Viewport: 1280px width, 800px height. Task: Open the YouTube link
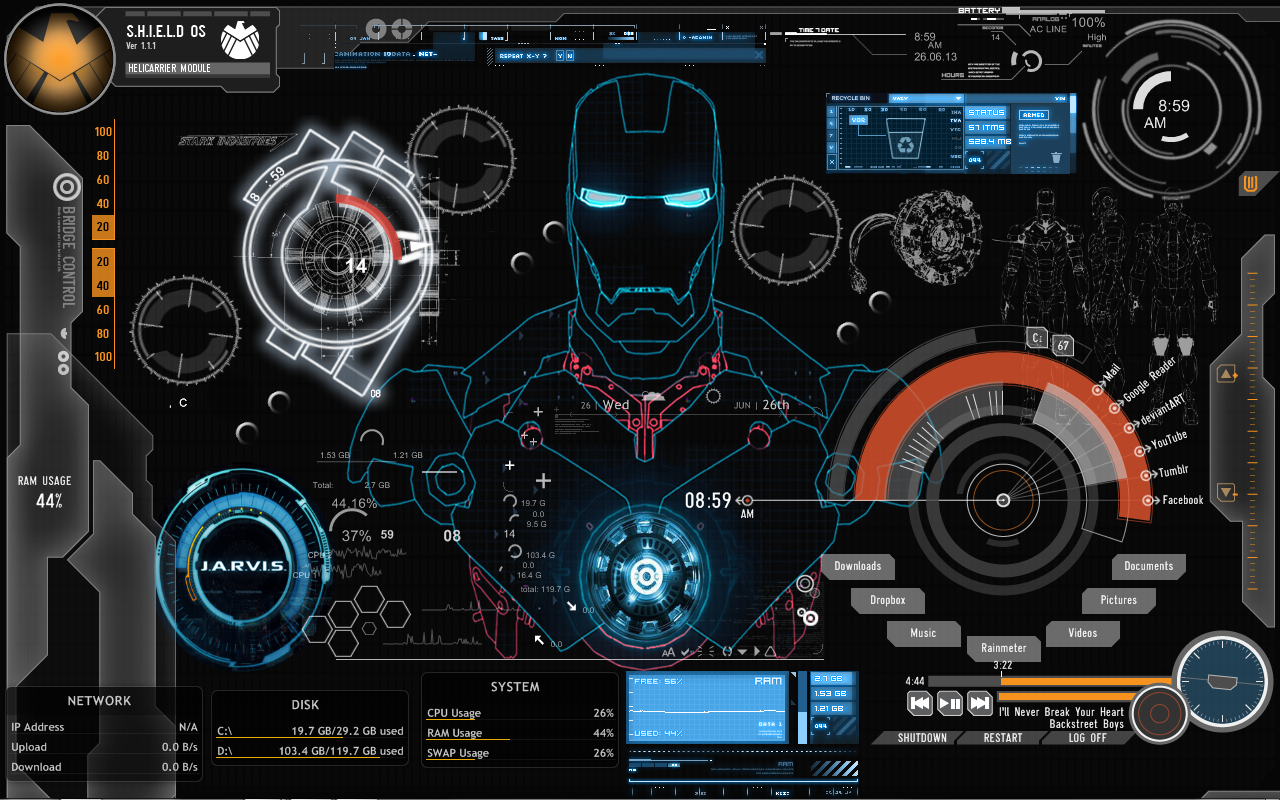tap(1169, 440)
